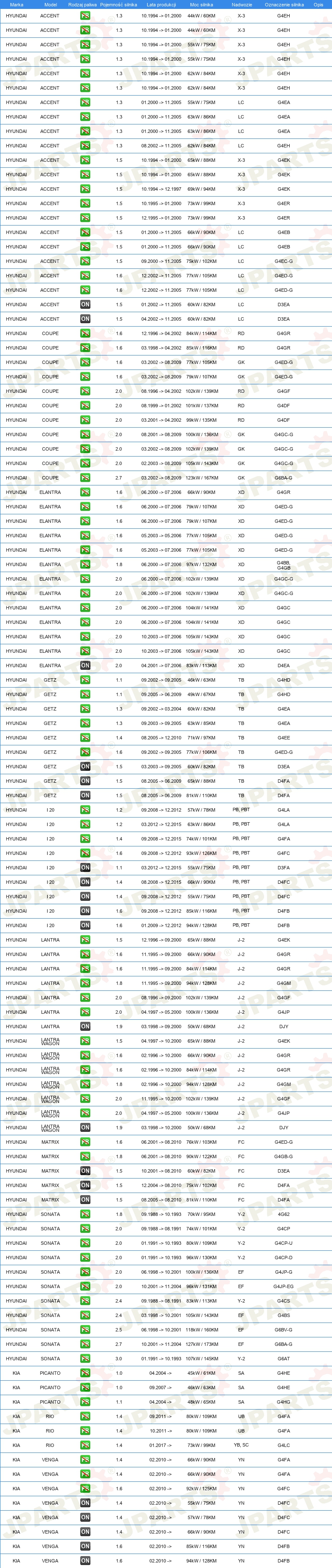
Task: Select the 4G62 engine code cell
Action: (283, 1214)
